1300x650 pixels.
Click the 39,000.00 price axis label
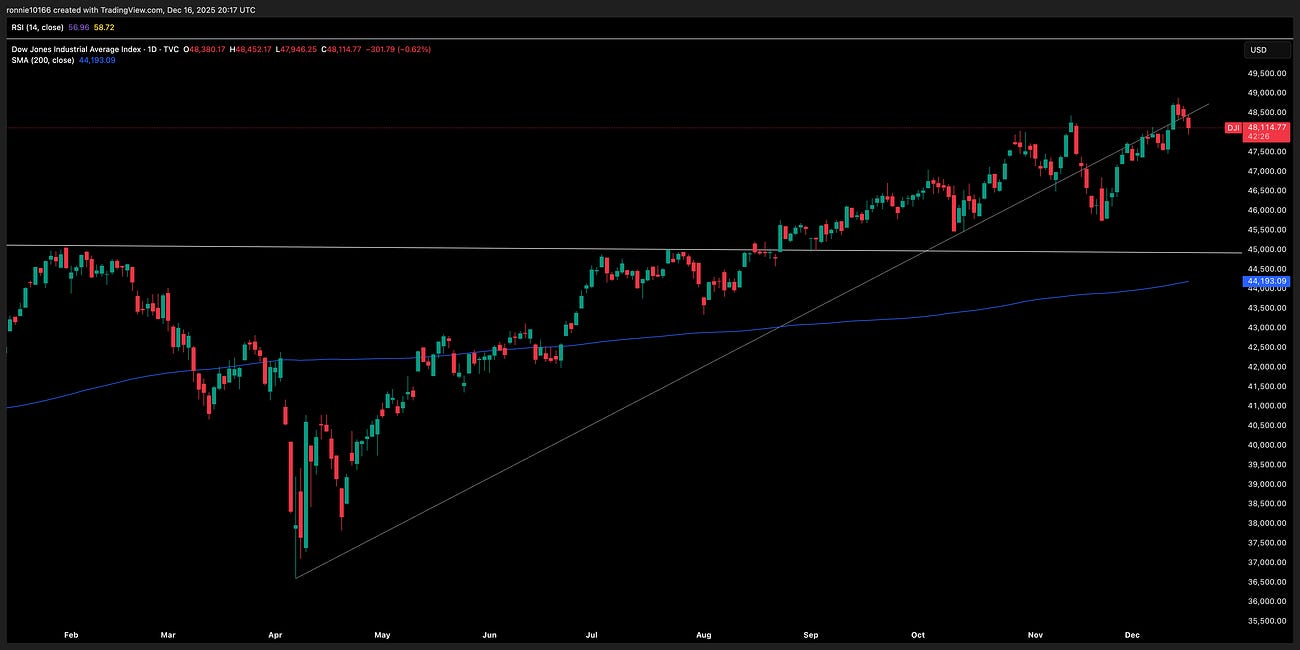coord(1267,483)
